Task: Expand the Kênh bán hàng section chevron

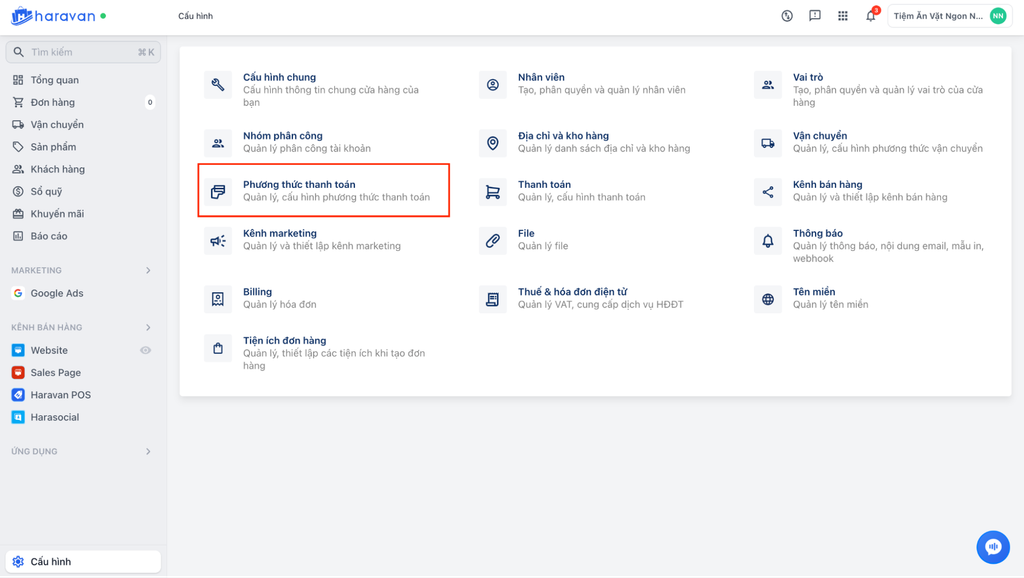Action: [x=148, y=328]
